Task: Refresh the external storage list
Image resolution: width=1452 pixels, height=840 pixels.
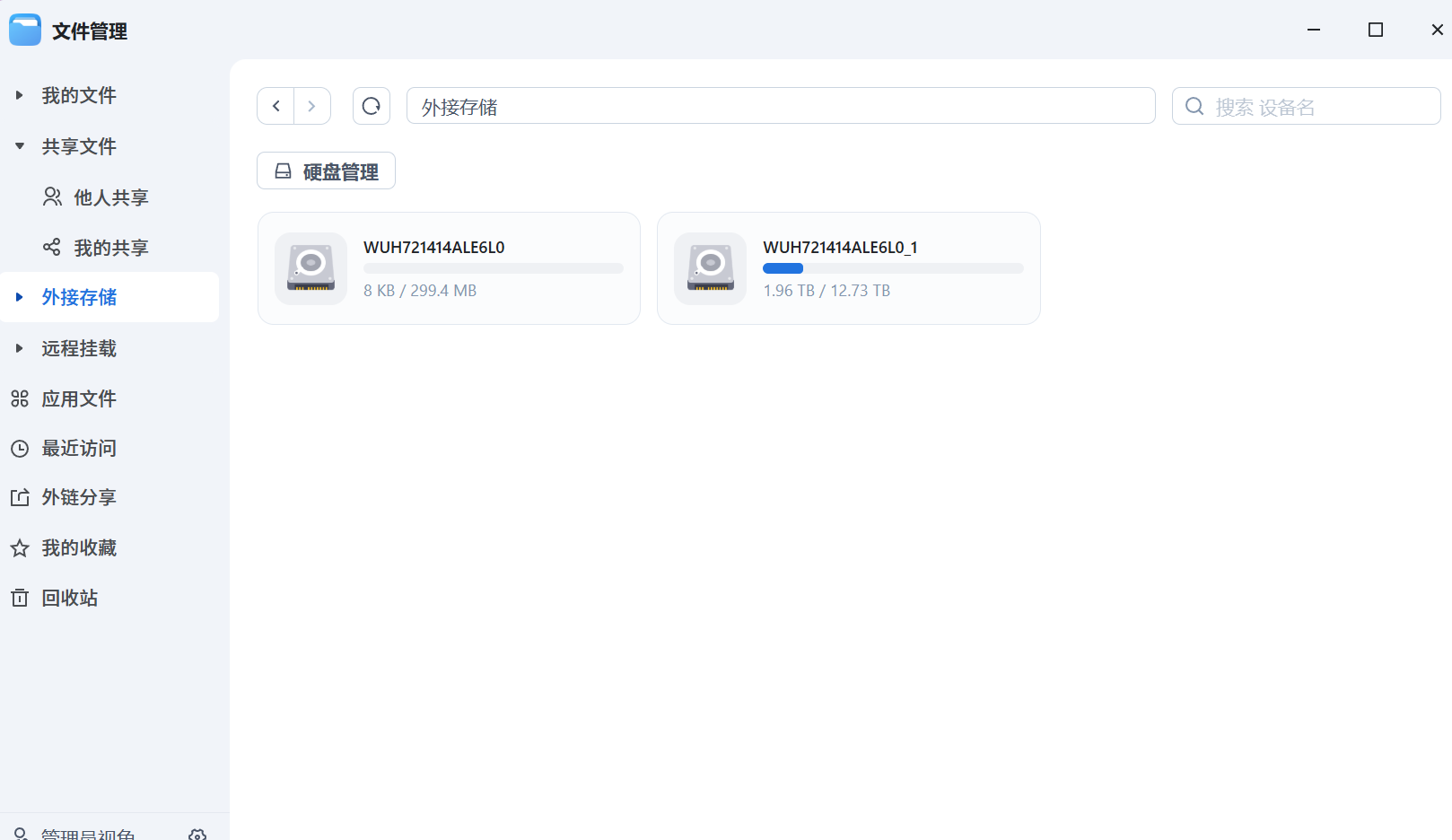Action: [372, 106]
